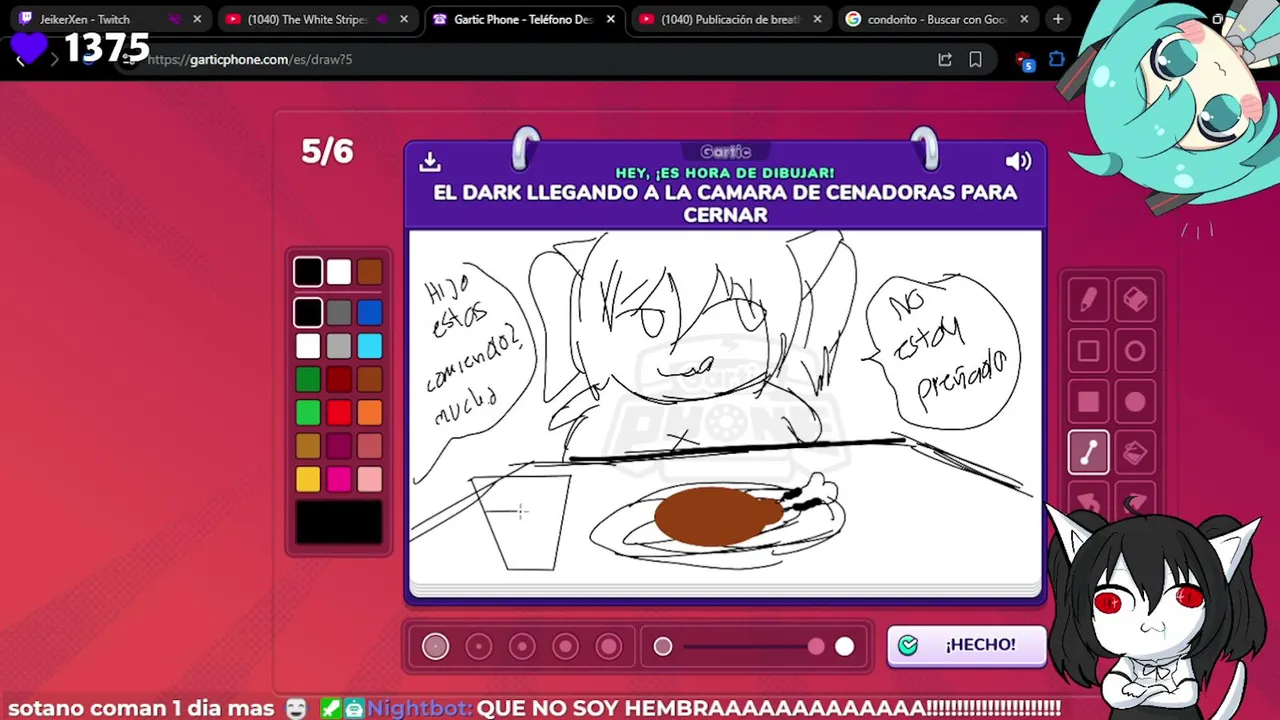Choose the light gray color swatch

[x=339, y=346]
